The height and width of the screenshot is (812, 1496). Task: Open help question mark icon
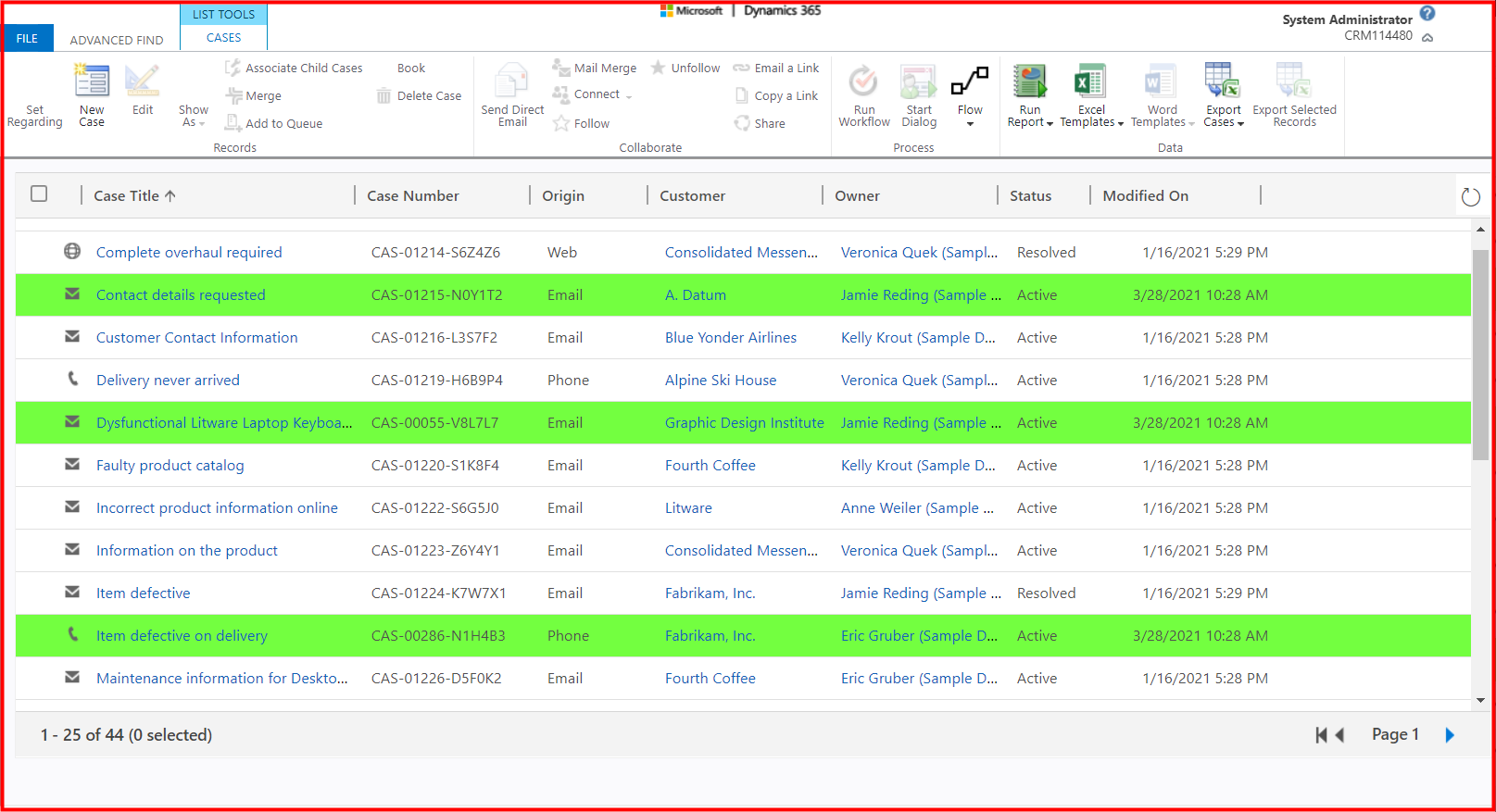(1427, 13)
